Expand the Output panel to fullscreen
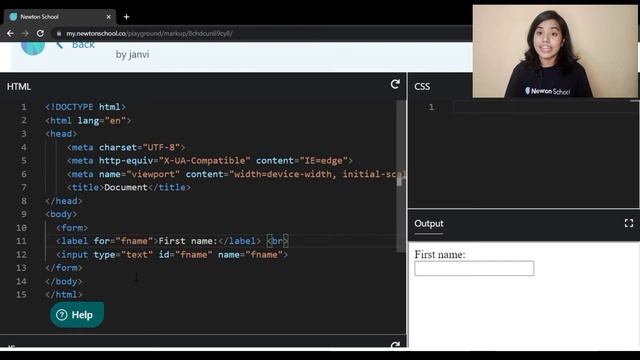 pos(629,223)
